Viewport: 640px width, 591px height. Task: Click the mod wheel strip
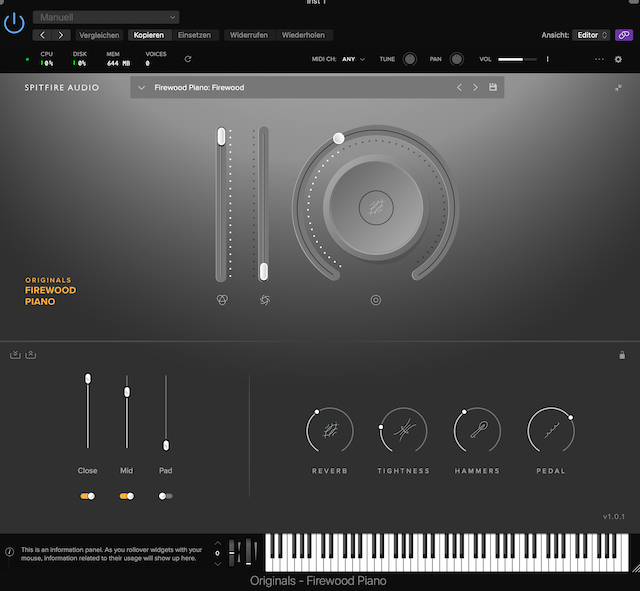coord(249,552)
